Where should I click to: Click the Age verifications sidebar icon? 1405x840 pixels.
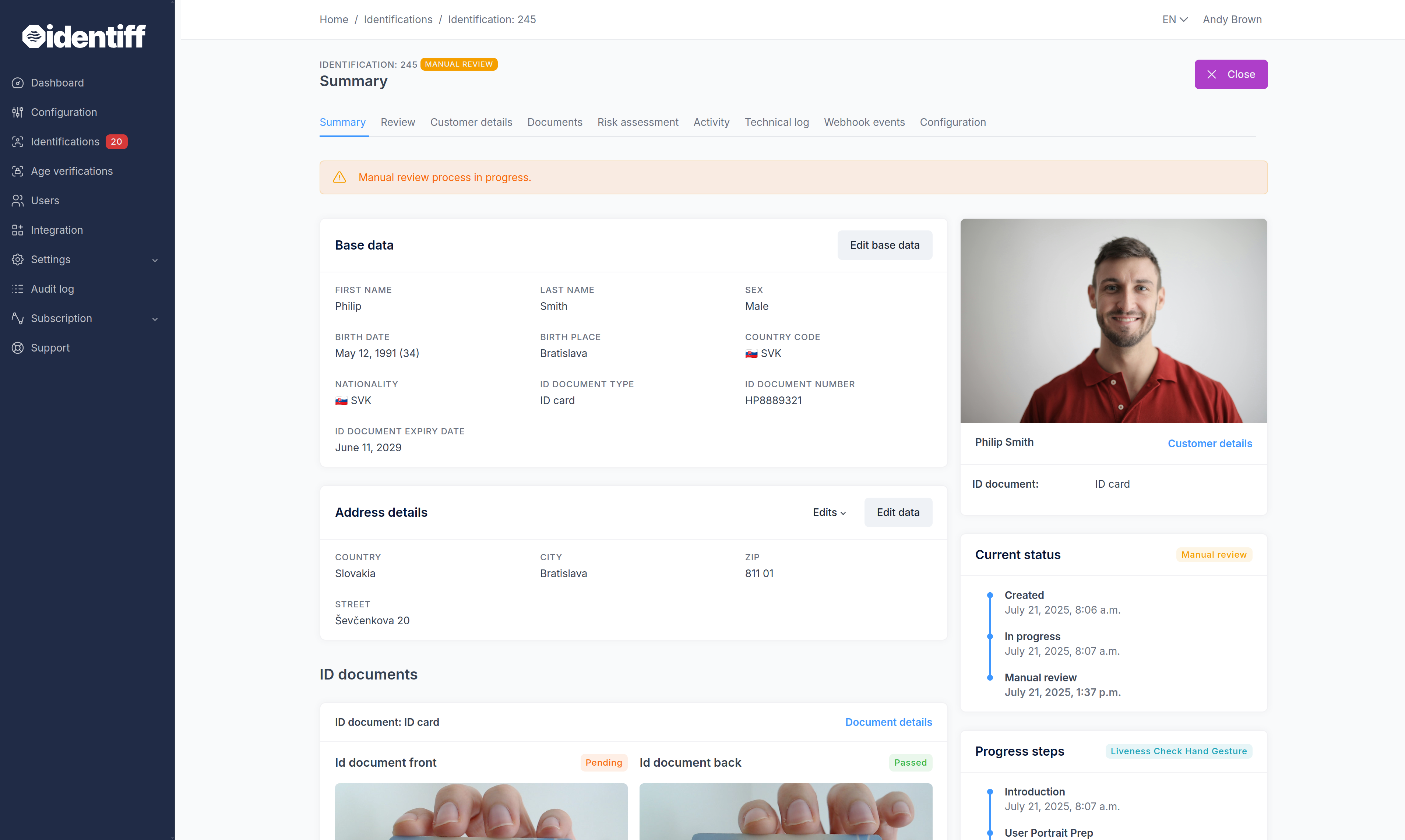tap(18, 171)
